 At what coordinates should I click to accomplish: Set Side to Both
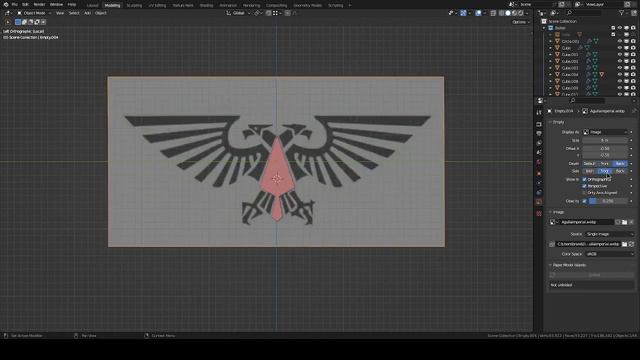coord(589,171)
